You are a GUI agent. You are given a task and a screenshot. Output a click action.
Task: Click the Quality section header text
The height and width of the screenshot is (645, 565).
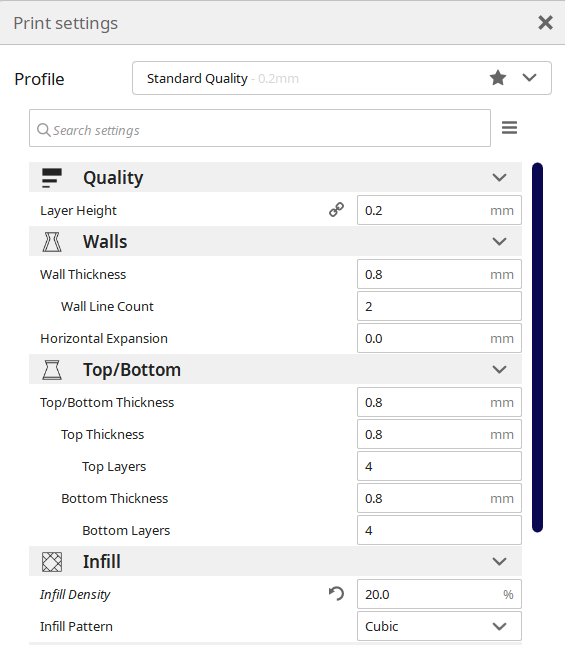click(113, 178)
